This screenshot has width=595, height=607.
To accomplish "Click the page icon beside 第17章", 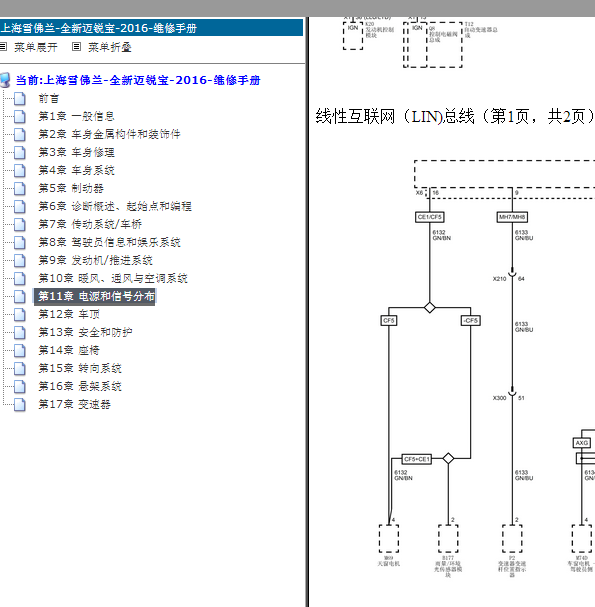I will tap(20, 405).
